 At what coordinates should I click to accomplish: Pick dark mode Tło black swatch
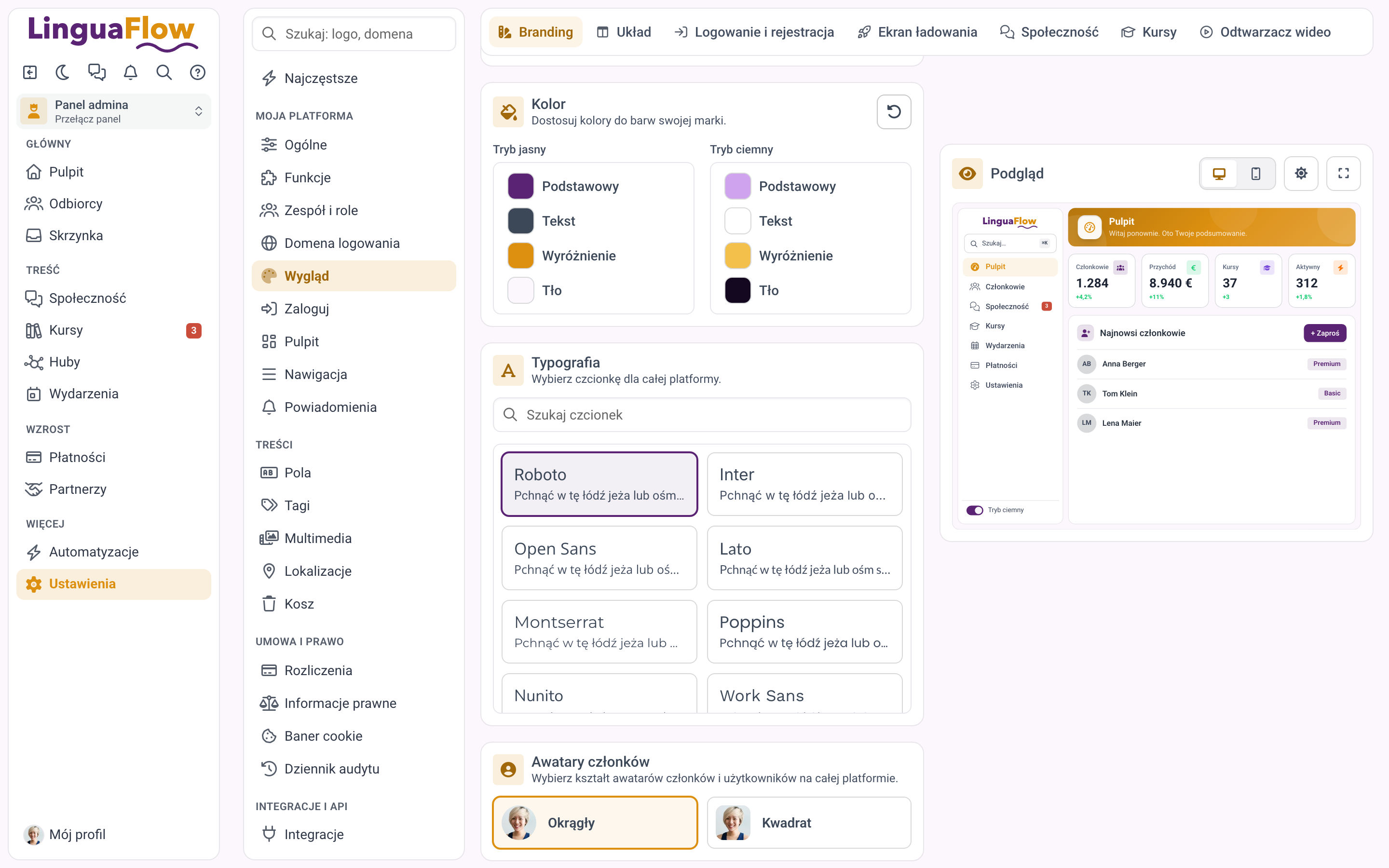click(x=737, y=290)
